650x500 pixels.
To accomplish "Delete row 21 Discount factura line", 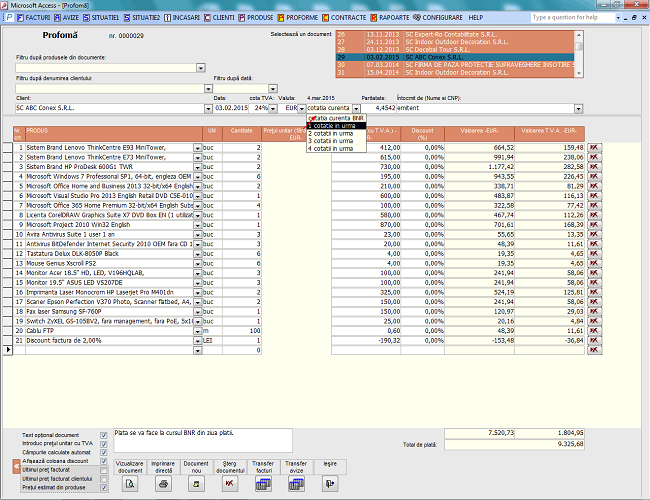I will click(x=594, y=340).
